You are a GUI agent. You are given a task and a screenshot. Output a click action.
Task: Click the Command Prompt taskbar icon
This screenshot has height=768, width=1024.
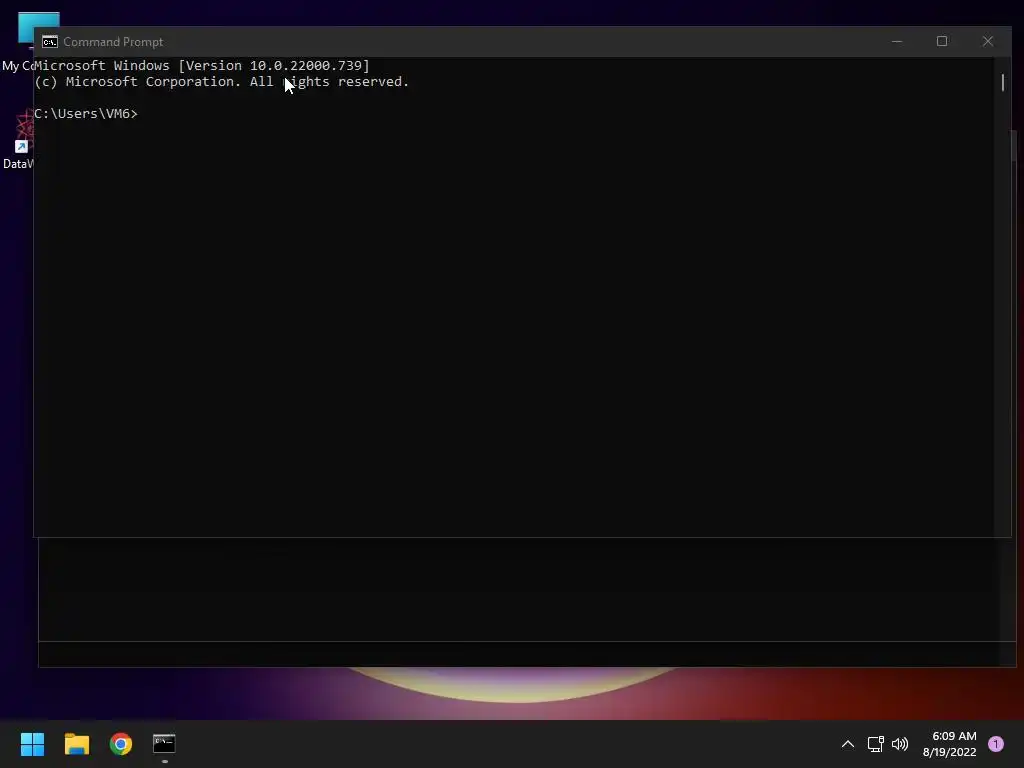164,743
